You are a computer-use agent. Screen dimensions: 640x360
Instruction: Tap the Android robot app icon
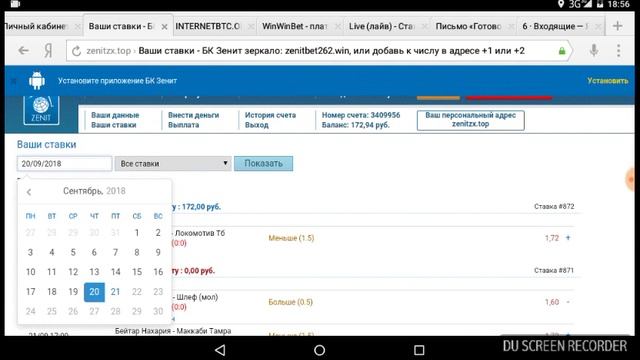pyautogui.click(x=37, y=80)
